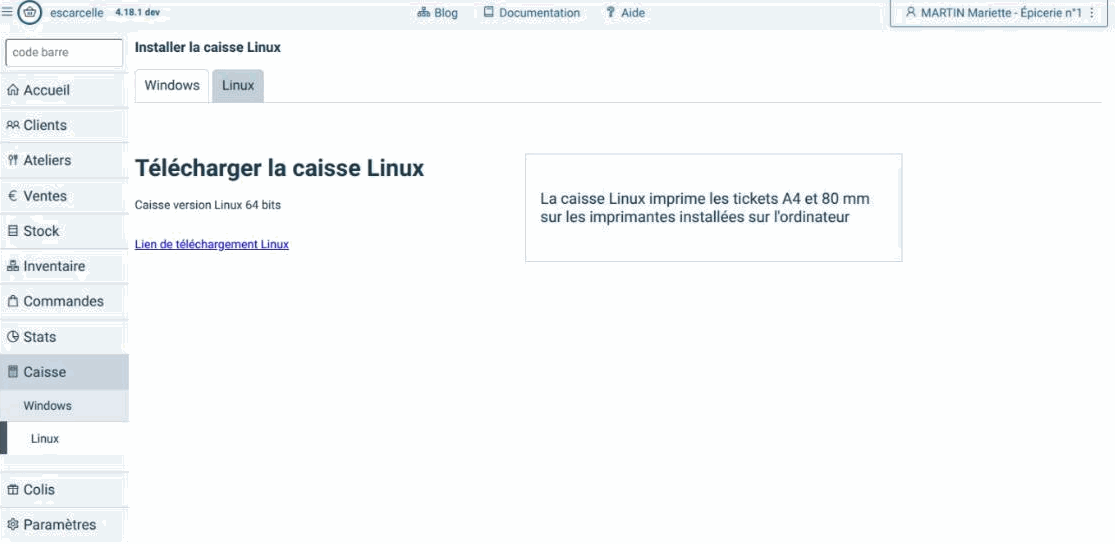Viewport: 1115px width, 544px height.
Task: Click the 4.18.1 dev version label
Action: (x=137, y=12)
